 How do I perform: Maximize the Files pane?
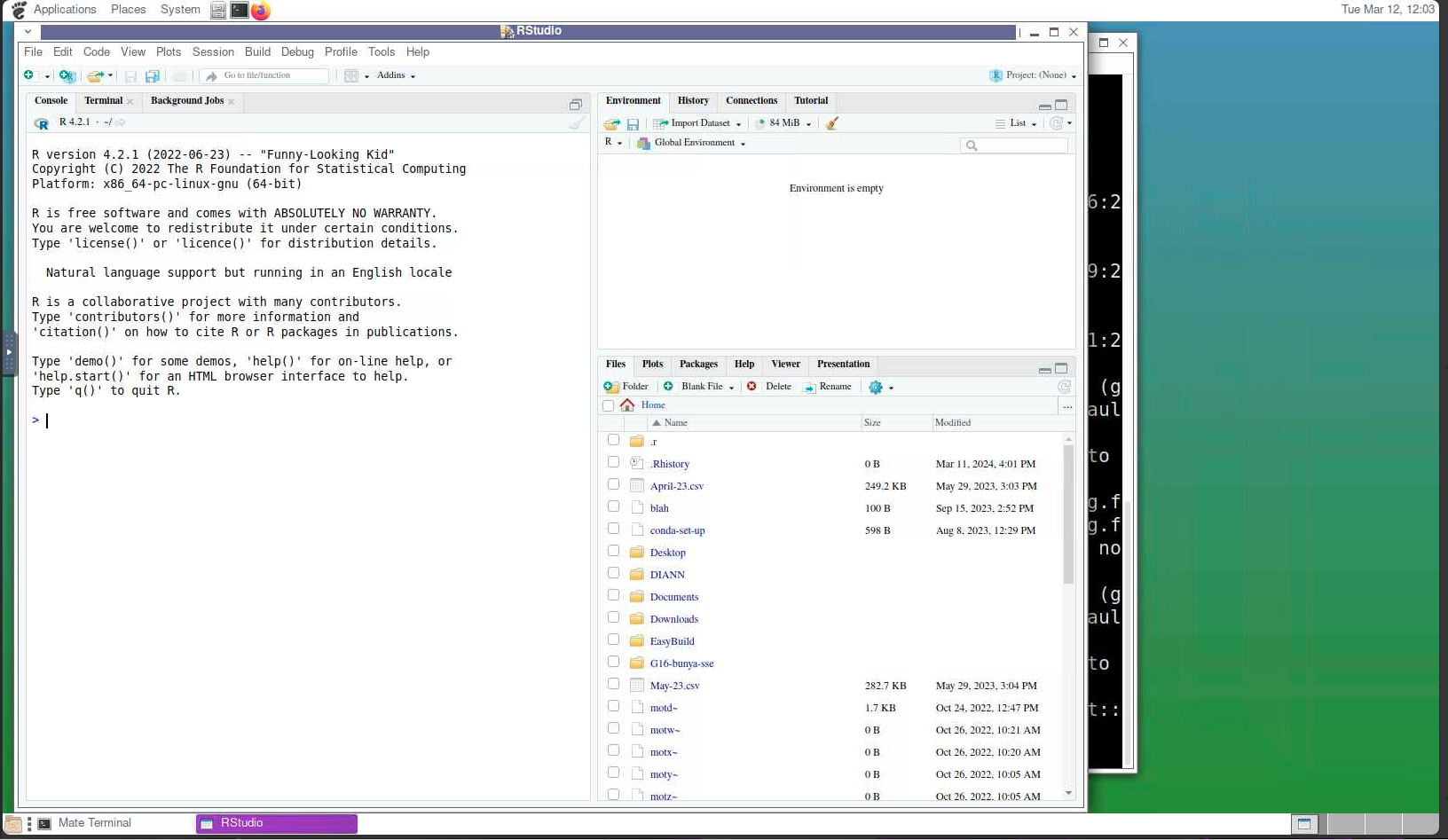(x=1061, y=368)
